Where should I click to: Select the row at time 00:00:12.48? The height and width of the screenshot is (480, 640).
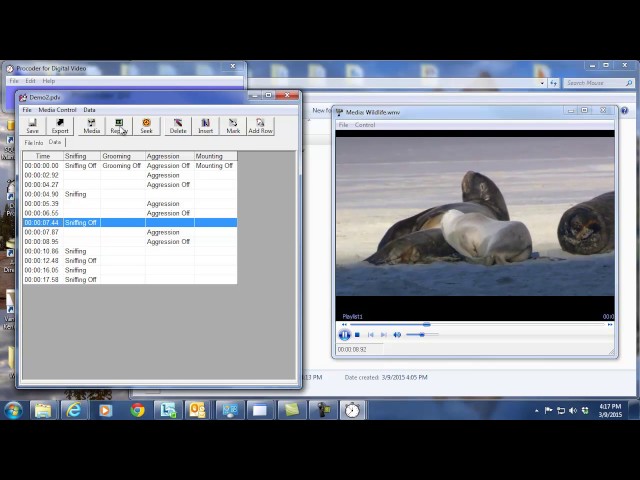pyautogui.click(x=130, y=260)
